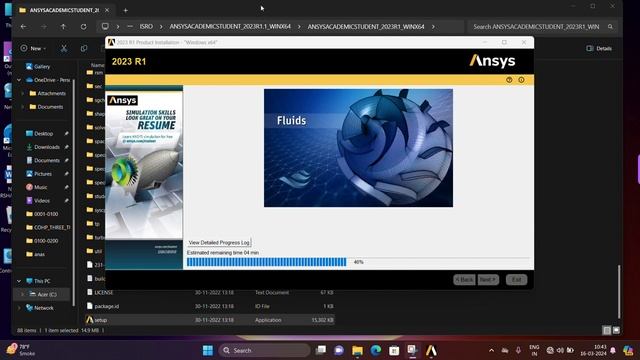
Task: Collapse the This PC tree node
Action: click(x=19, y=281)
